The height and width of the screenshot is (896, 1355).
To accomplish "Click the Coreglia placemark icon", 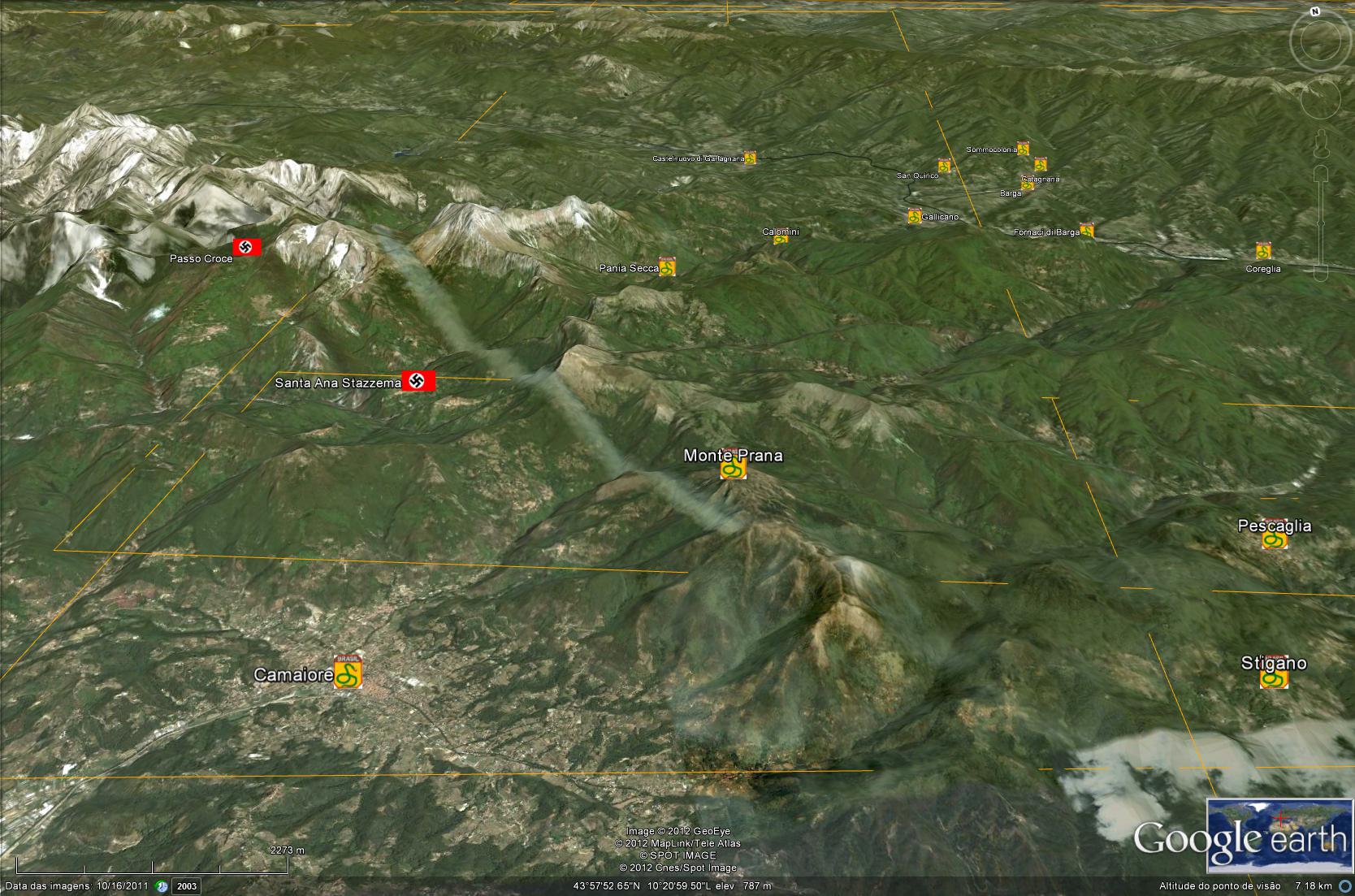I will [1262, 251].
